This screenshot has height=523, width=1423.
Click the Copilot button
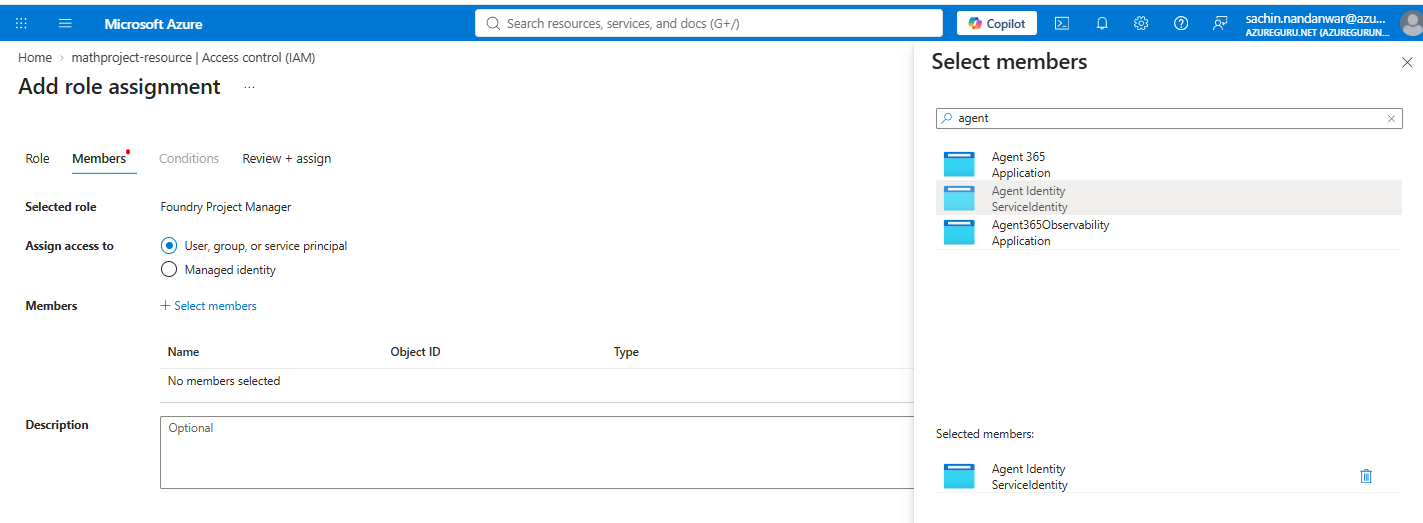(996, 23)
